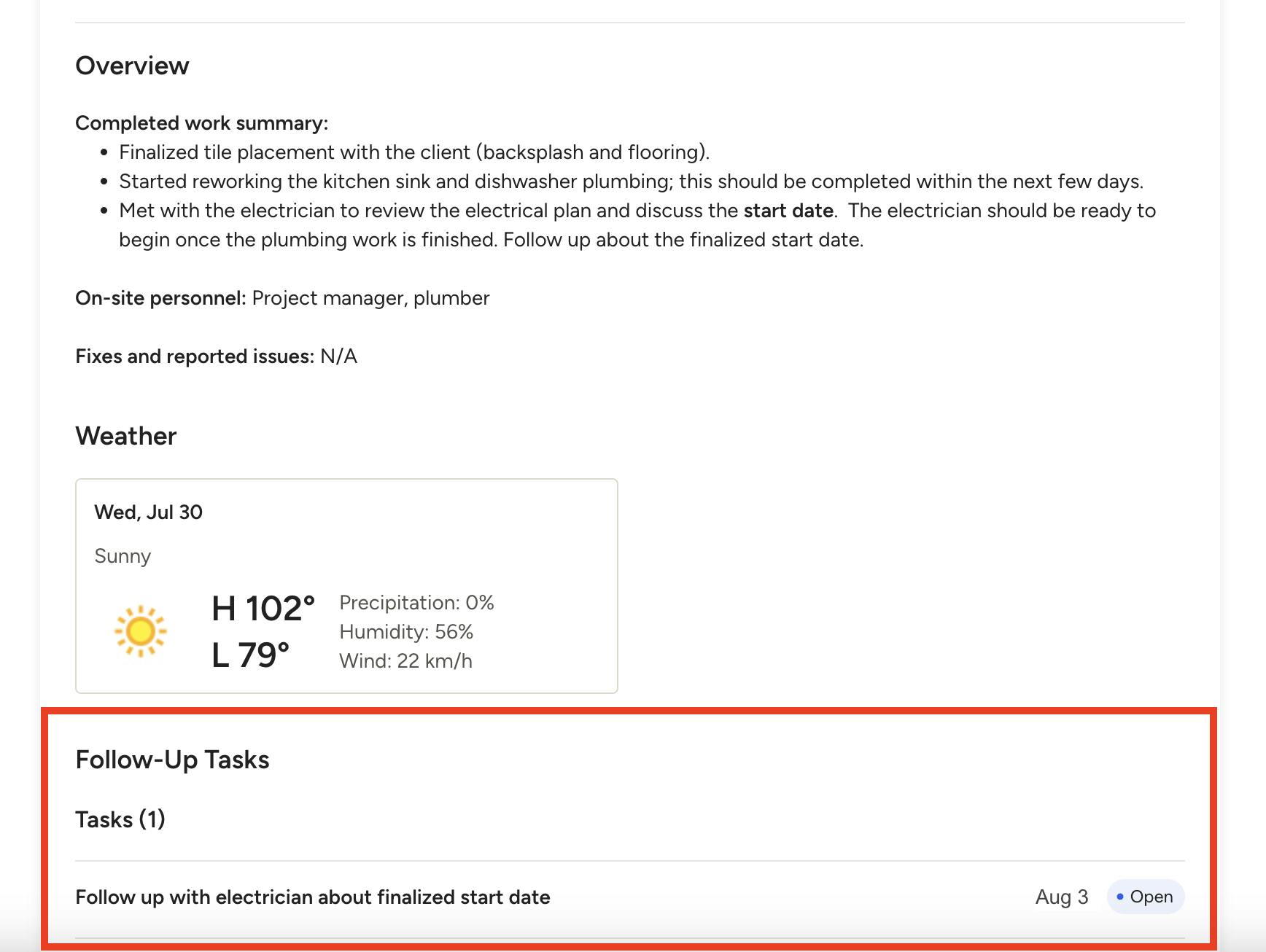1266x952 pixels.
Task: Click the kitchen sink plumbing bullet
Action: pos(631,182)
